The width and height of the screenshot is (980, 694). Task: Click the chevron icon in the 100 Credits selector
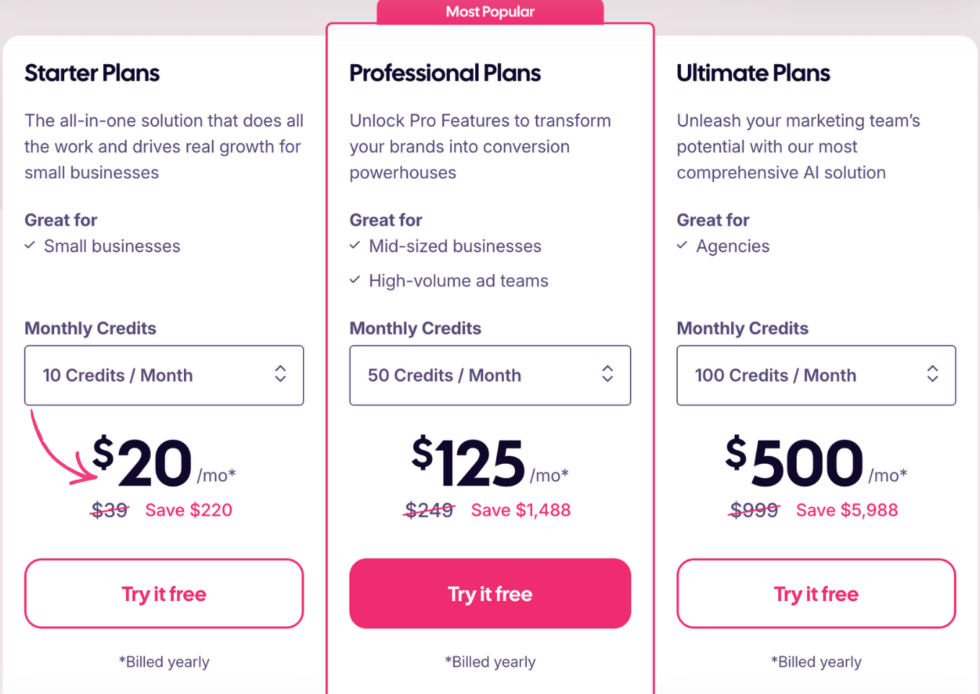point(933,375)
